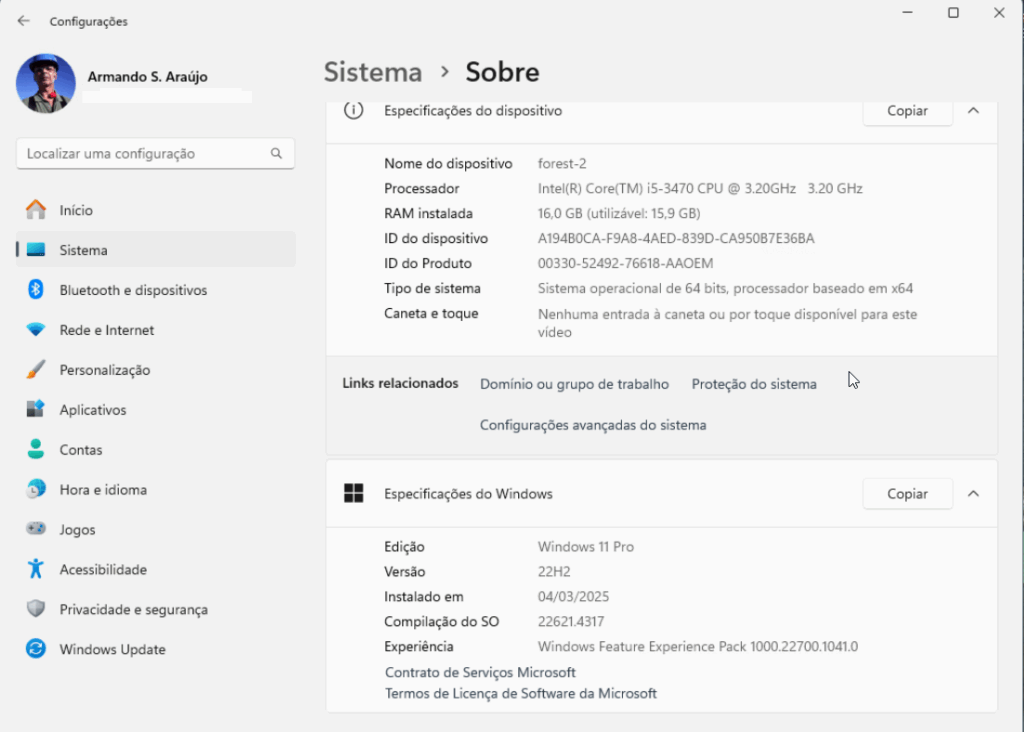
Task: Open Domínio ou grupo de trabalho link
Action: pyautogui.click(x=574, y=384)
